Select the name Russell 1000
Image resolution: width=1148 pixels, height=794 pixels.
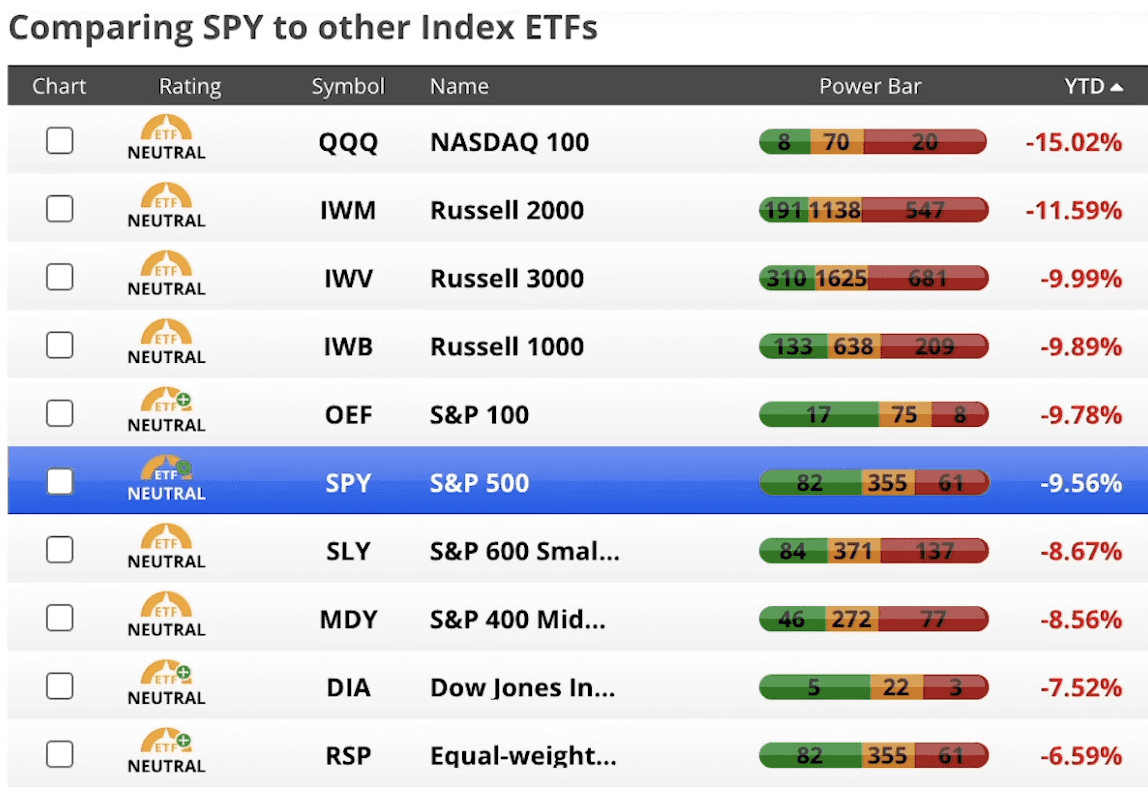(x=507, y=346)
